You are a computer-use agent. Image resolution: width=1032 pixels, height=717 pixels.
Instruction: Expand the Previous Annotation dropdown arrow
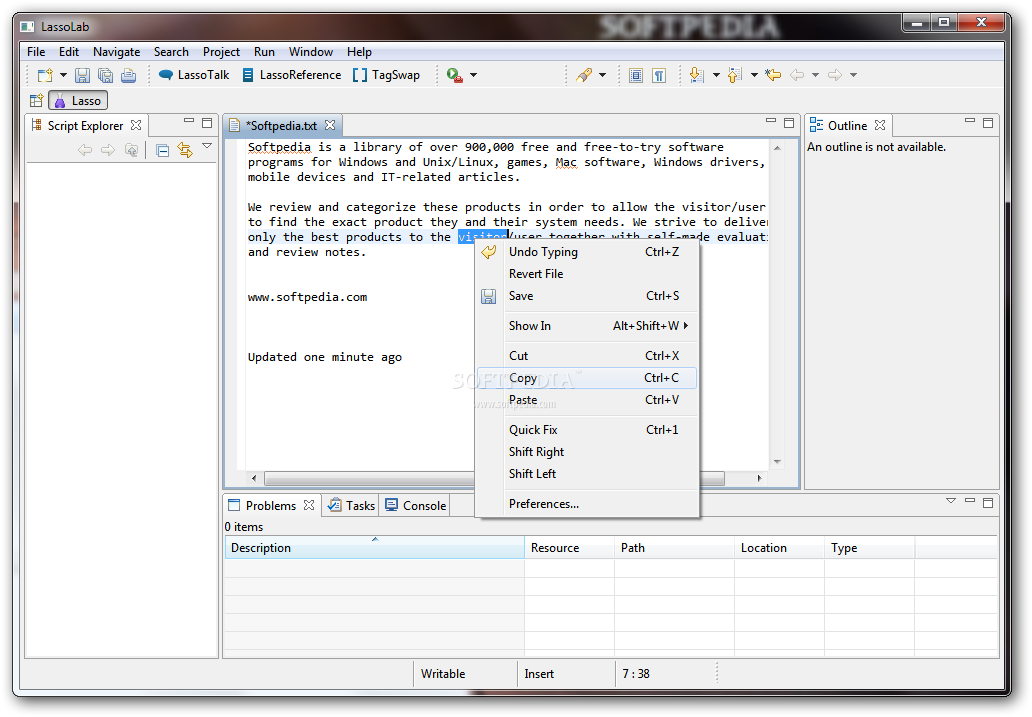pos(754,75)
